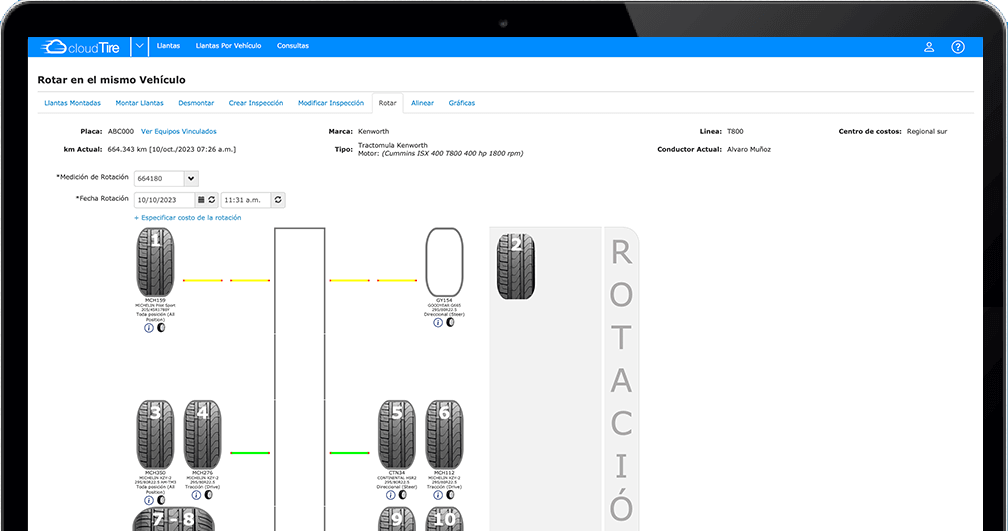Switch to the Desmontar tab
This screenshot has height=531, width=1008.
[196, 103]
